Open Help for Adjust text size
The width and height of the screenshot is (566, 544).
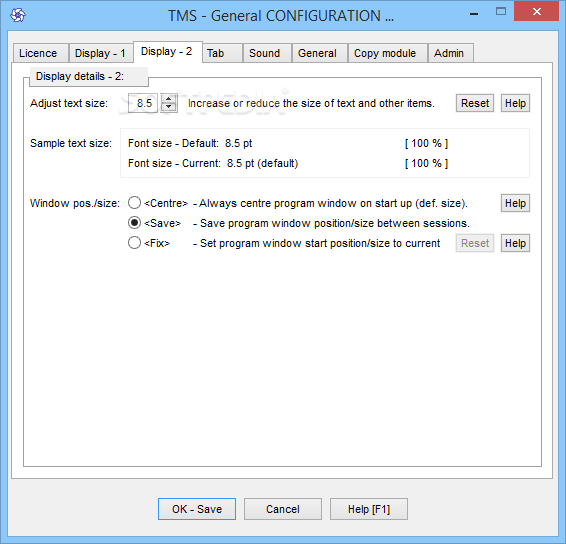click(x=515, y=103)
